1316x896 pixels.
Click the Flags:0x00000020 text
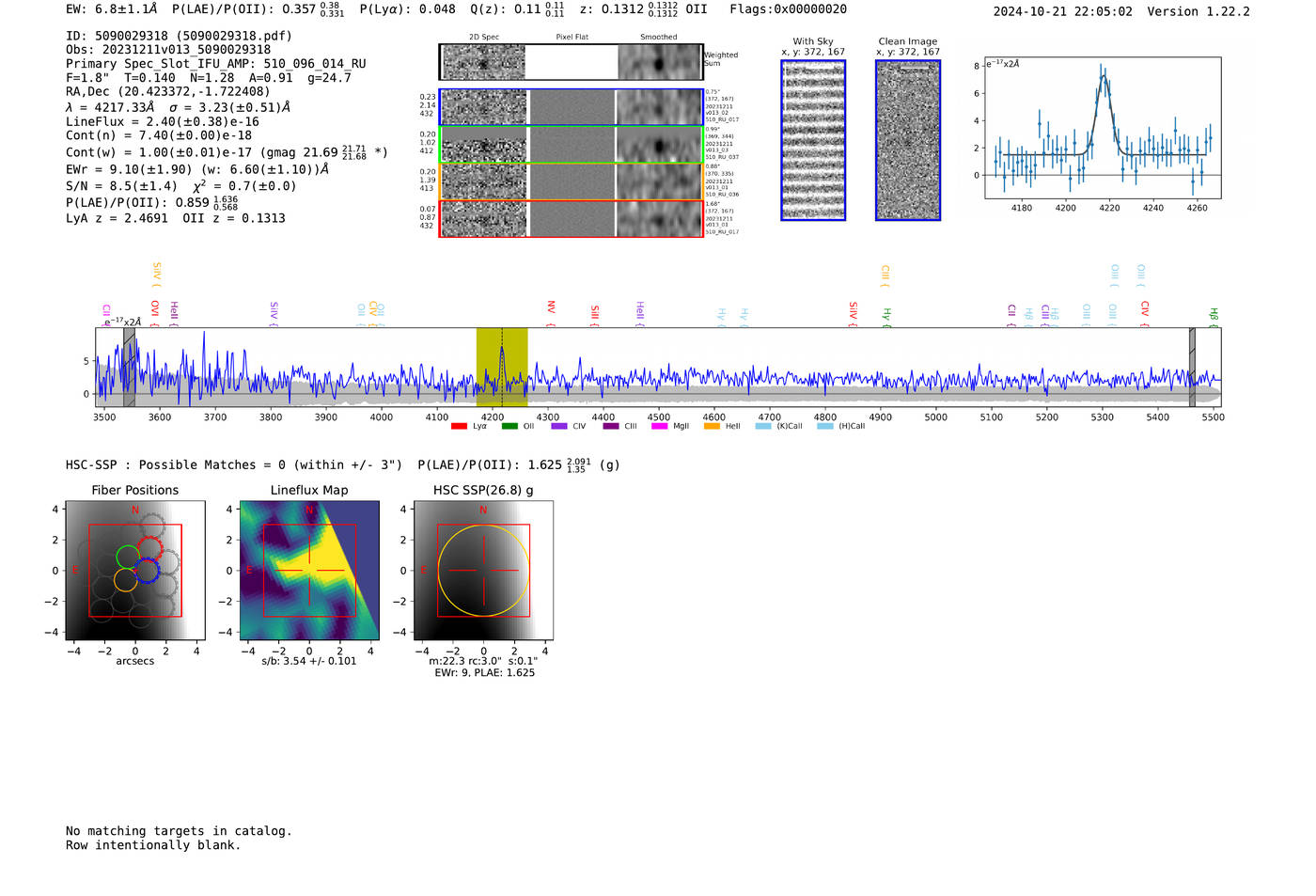(x=788, y=9)
